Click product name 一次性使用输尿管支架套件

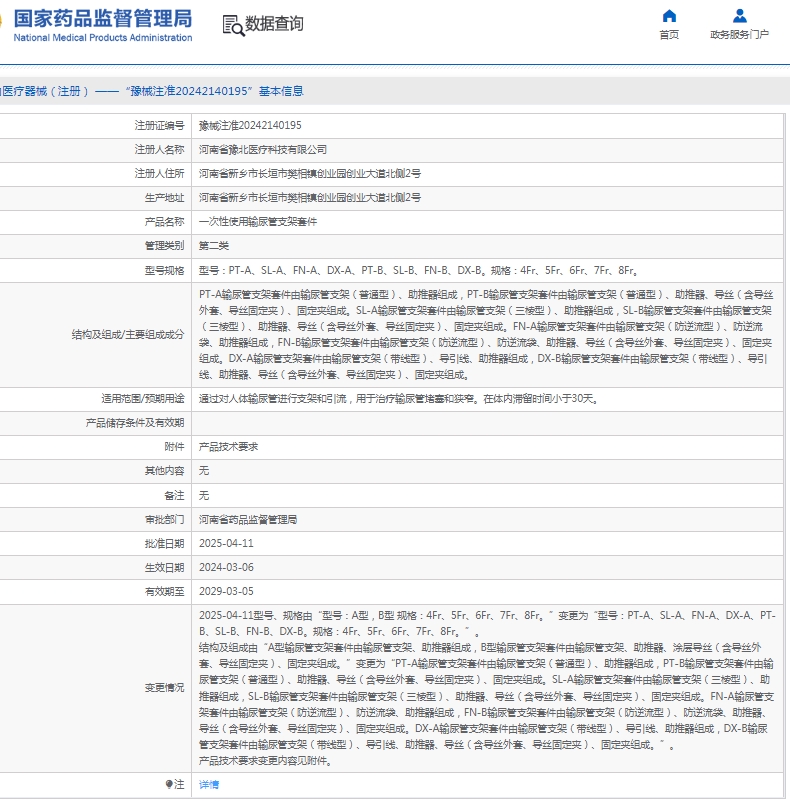pyautogui.click(x=258, y=222)
